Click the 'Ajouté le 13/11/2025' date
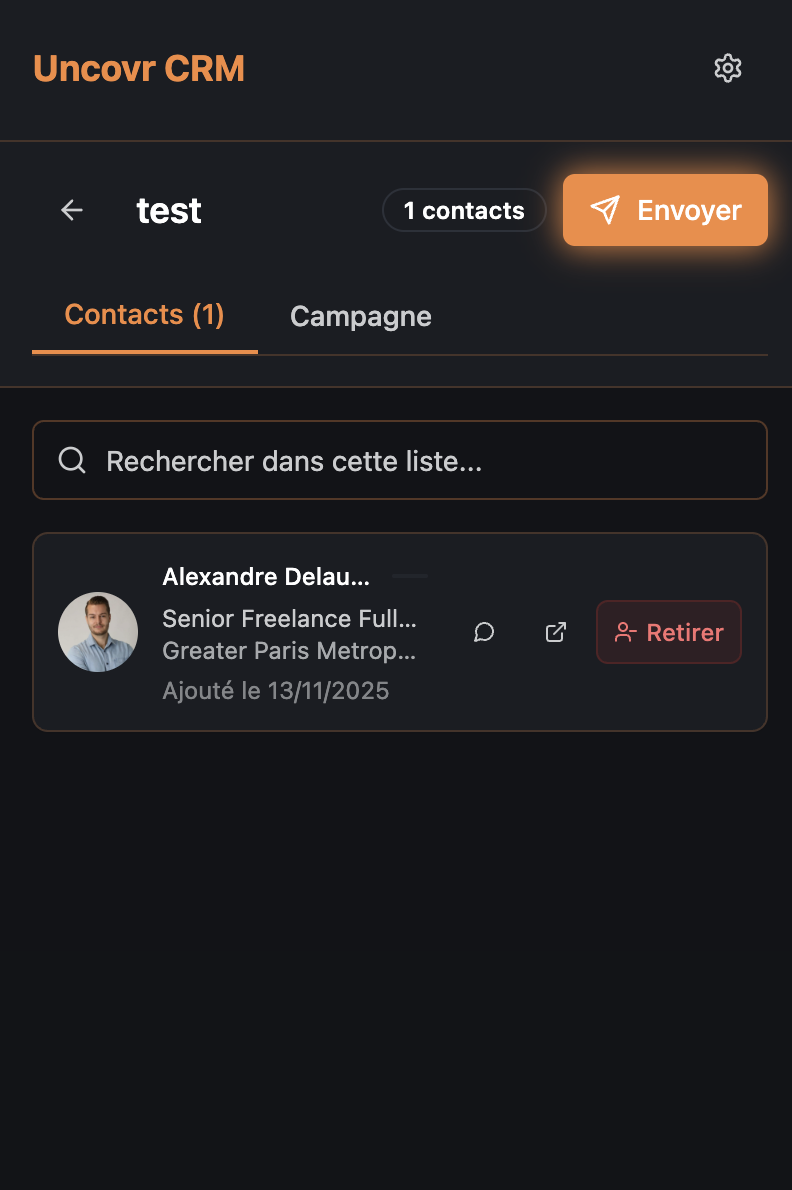792x1190 pixels. click(x=275, y=691)
